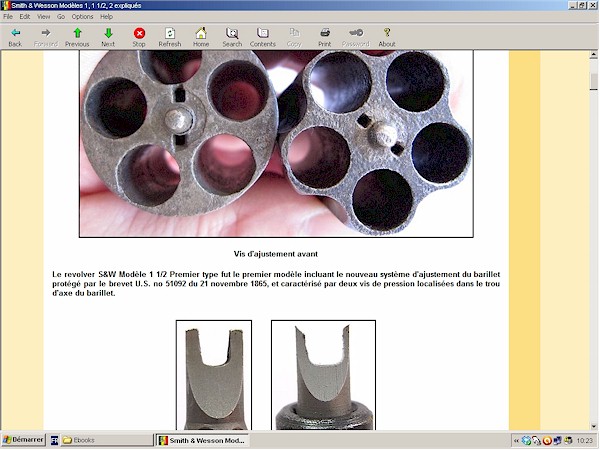Open the Options menu
The image size is (600, 450).
coord(82,16)
